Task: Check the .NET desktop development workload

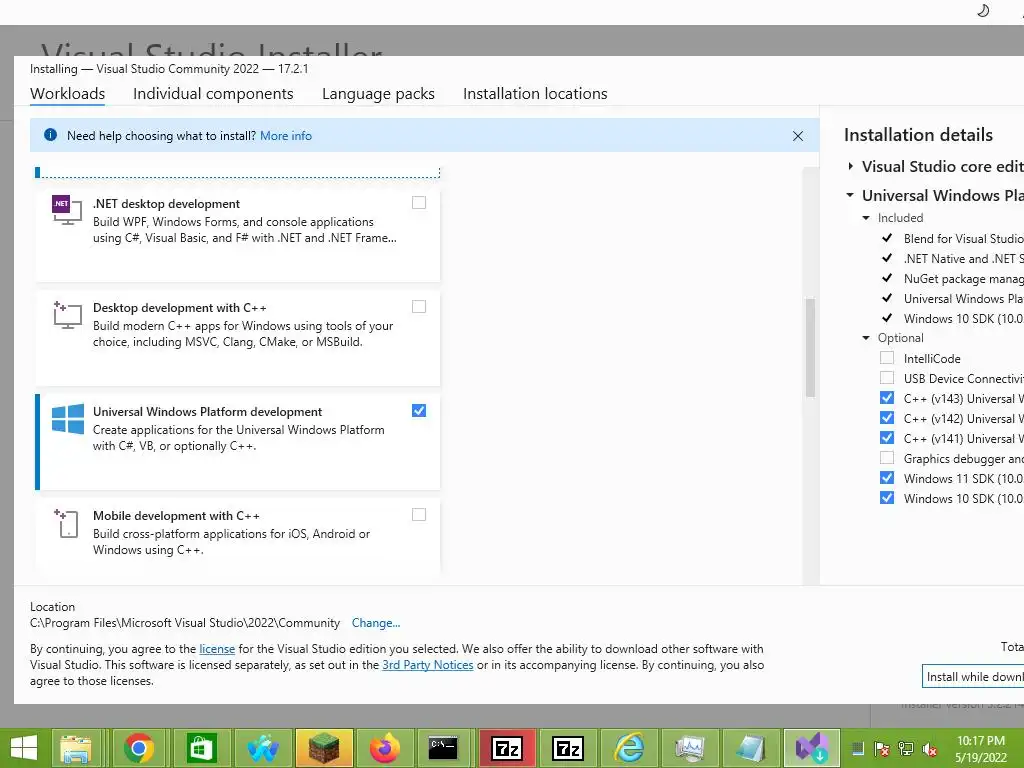Action: [x=419, y=203]
